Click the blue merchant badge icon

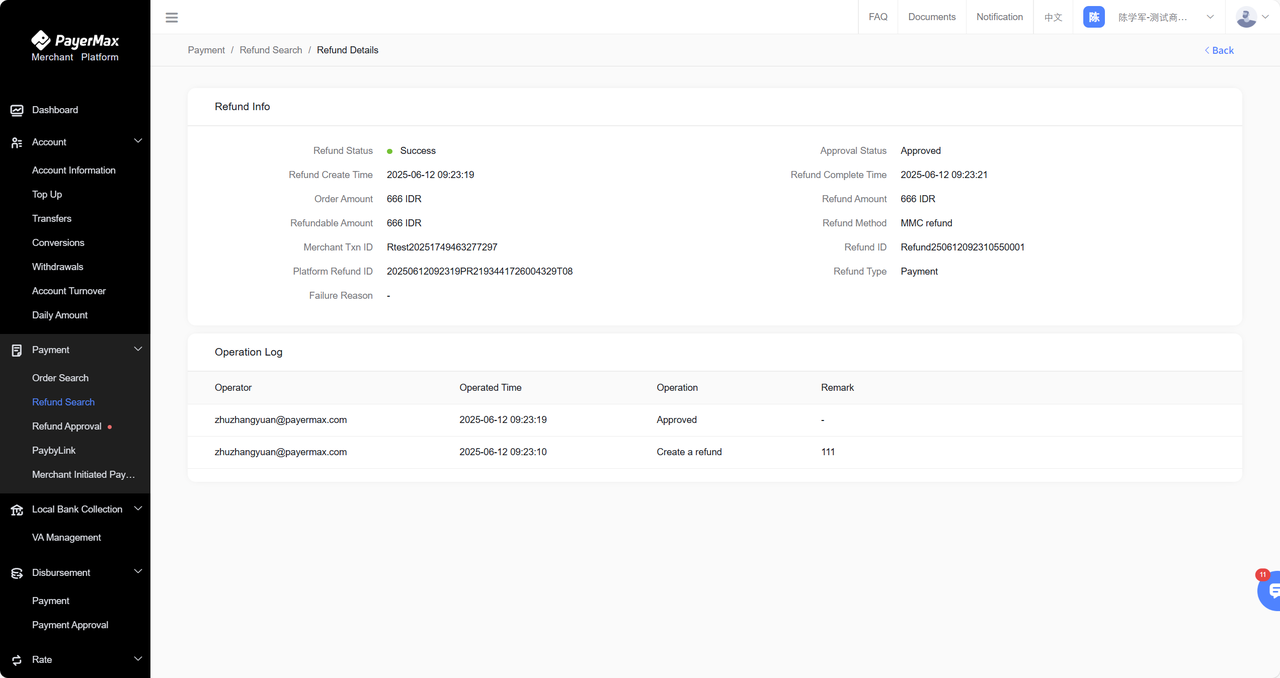pyautogui.click(x=1094, y=17)
